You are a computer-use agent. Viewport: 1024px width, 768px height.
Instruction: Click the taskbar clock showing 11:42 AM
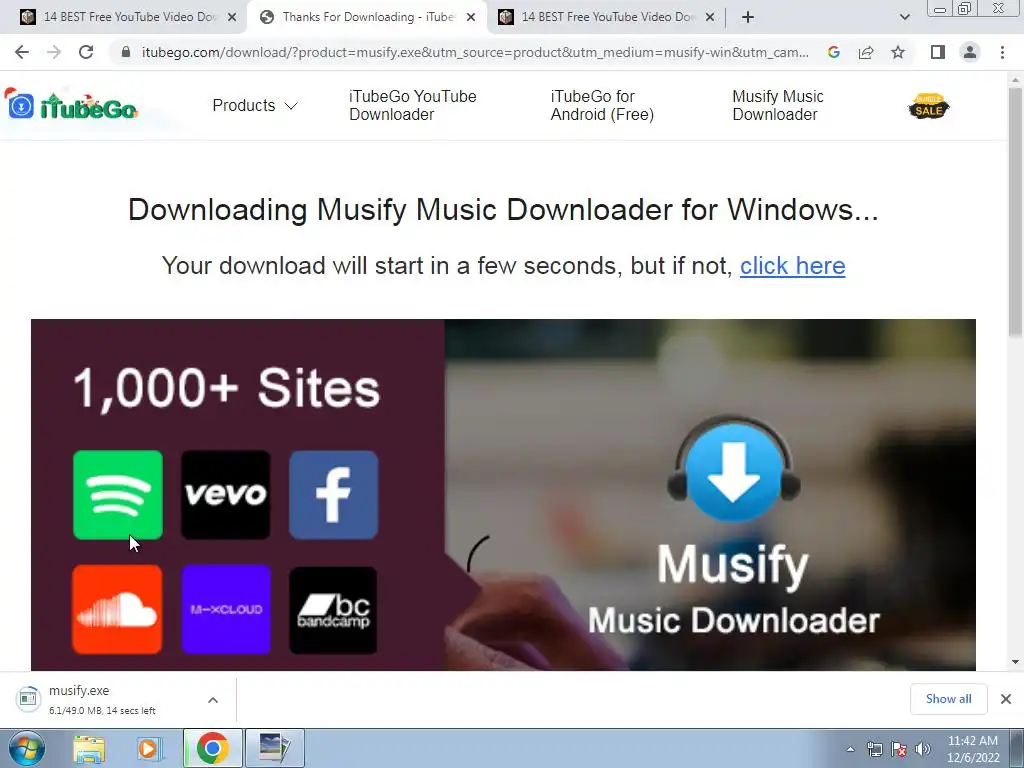point(973,749)
